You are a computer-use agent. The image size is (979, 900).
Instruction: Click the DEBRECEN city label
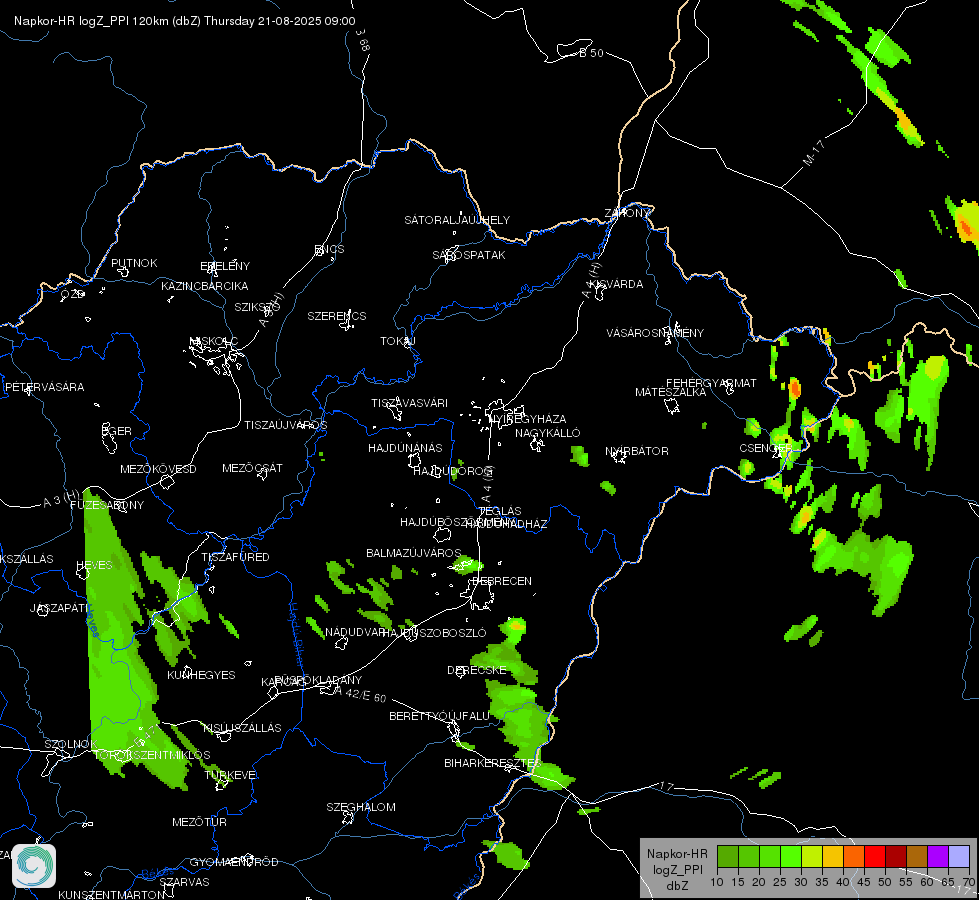coord(501,581)
